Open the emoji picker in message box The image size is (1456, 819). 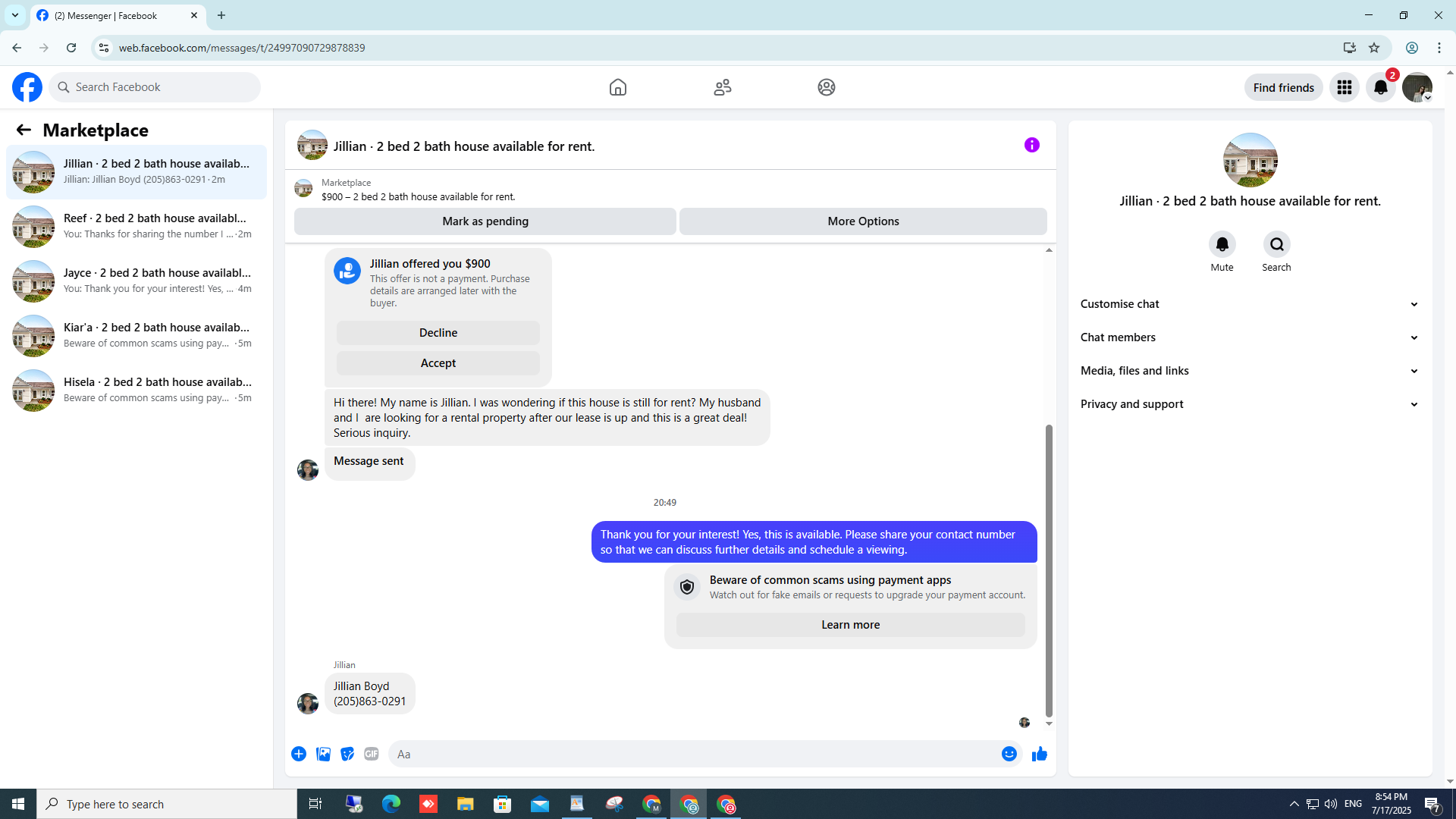1009,754
